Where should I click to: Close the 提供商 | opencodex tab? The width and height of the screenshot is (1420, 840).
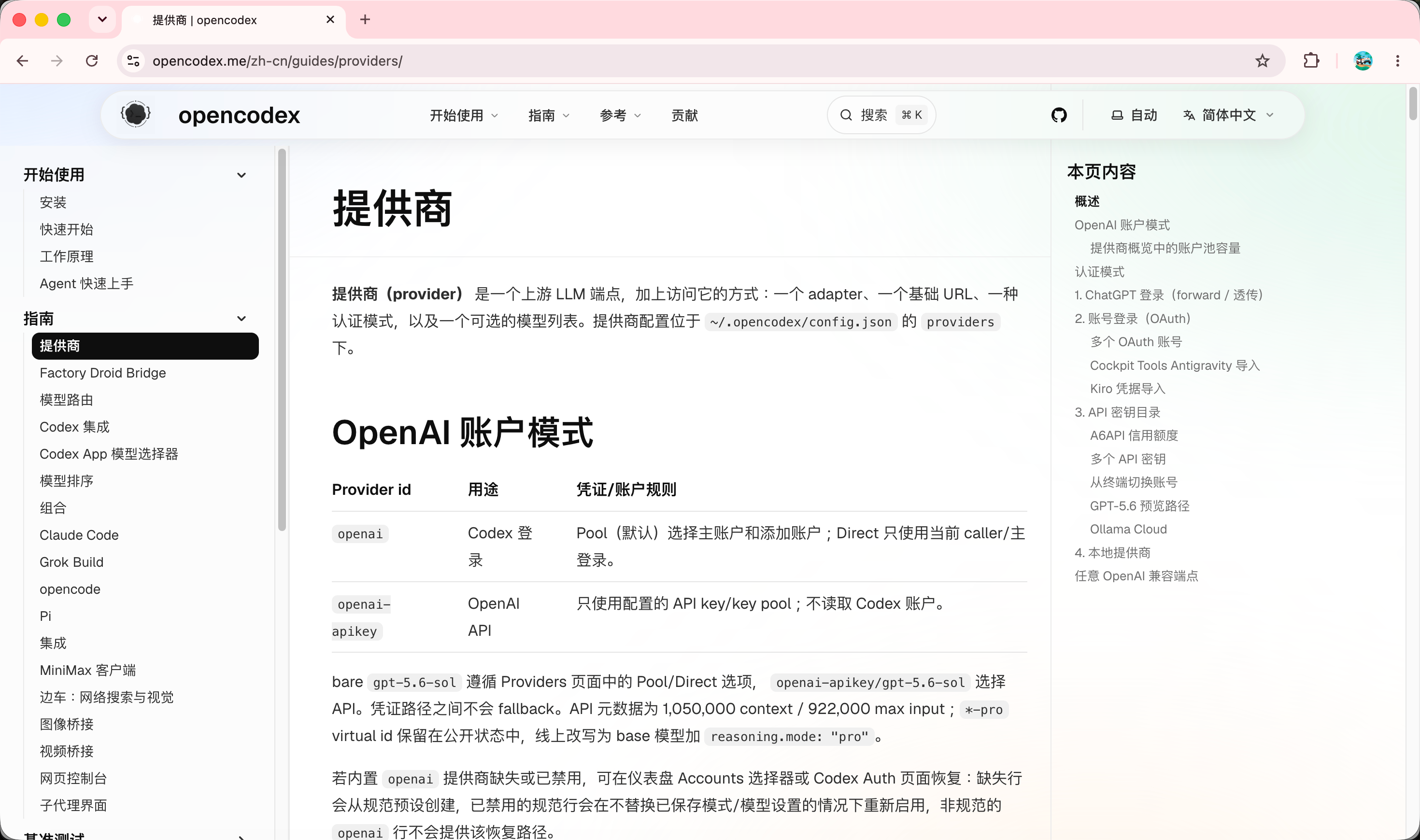point(330,20)
